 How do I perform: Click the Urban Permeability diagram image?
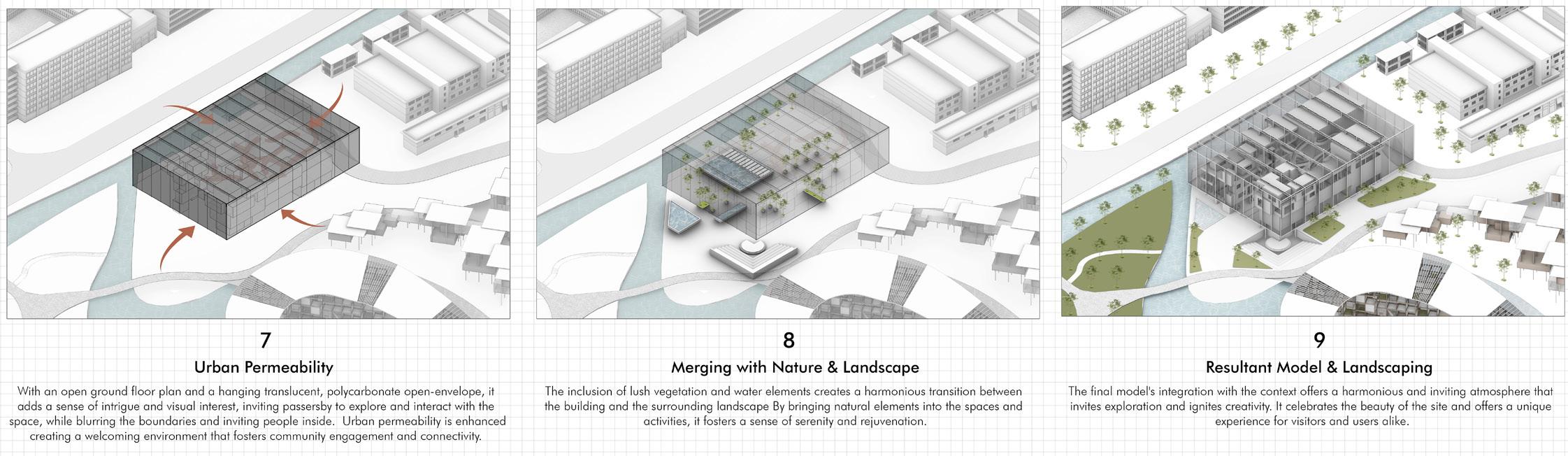(258, 163)
